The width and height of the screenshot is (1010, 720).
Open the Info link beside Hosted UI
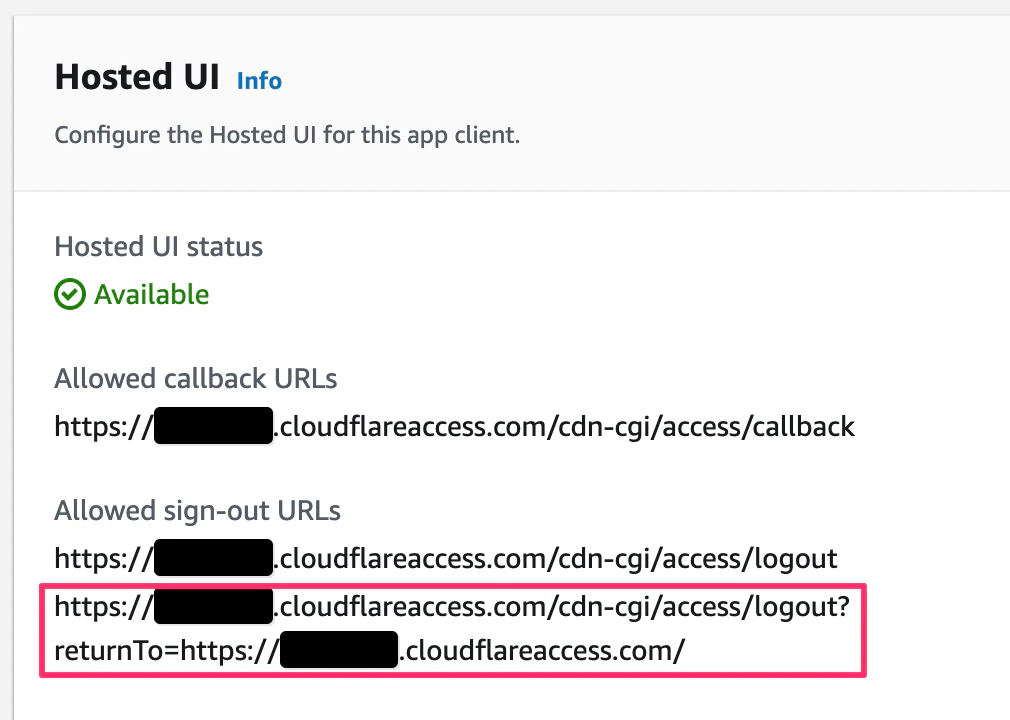pos(259,81)
